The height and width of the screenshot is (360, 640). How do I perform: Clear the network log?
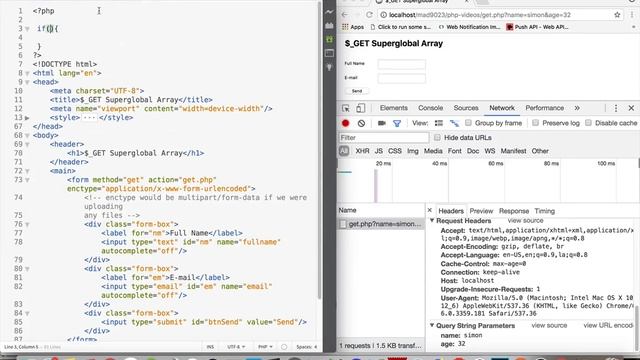coord(361,123)
